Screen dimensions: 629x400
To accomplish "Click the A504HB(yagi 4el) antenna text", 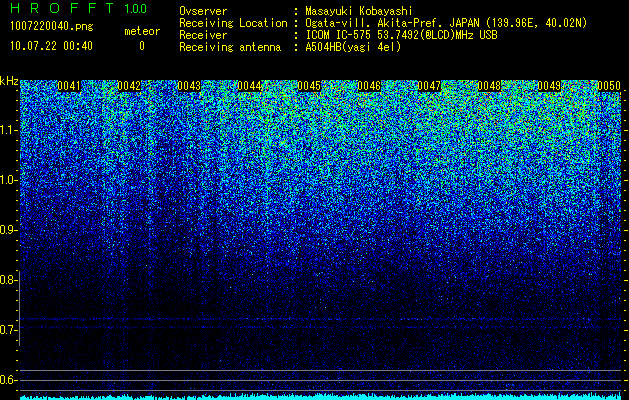I will coord(353,47).
